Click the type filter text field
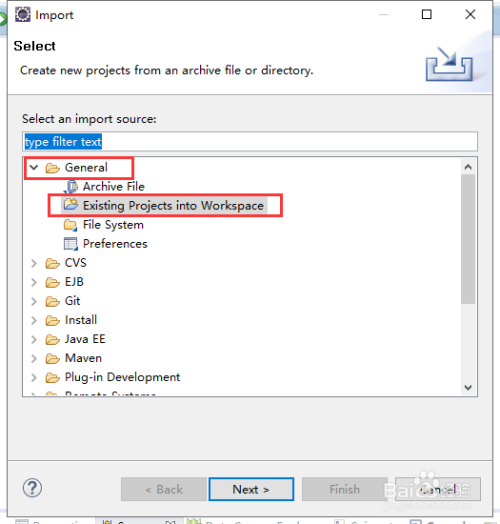Screen dimensions: 500x524 [x=250, y=142]
